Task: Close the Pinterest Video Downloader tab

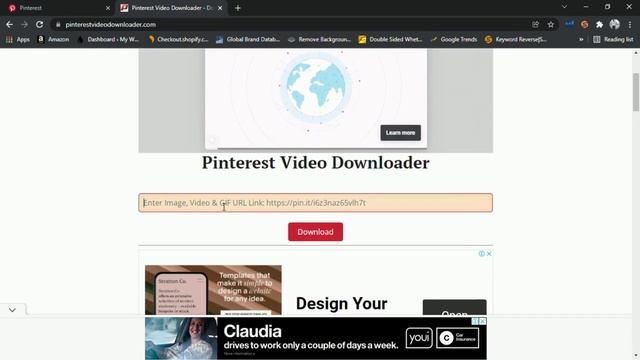Action: tap(220, 8)
